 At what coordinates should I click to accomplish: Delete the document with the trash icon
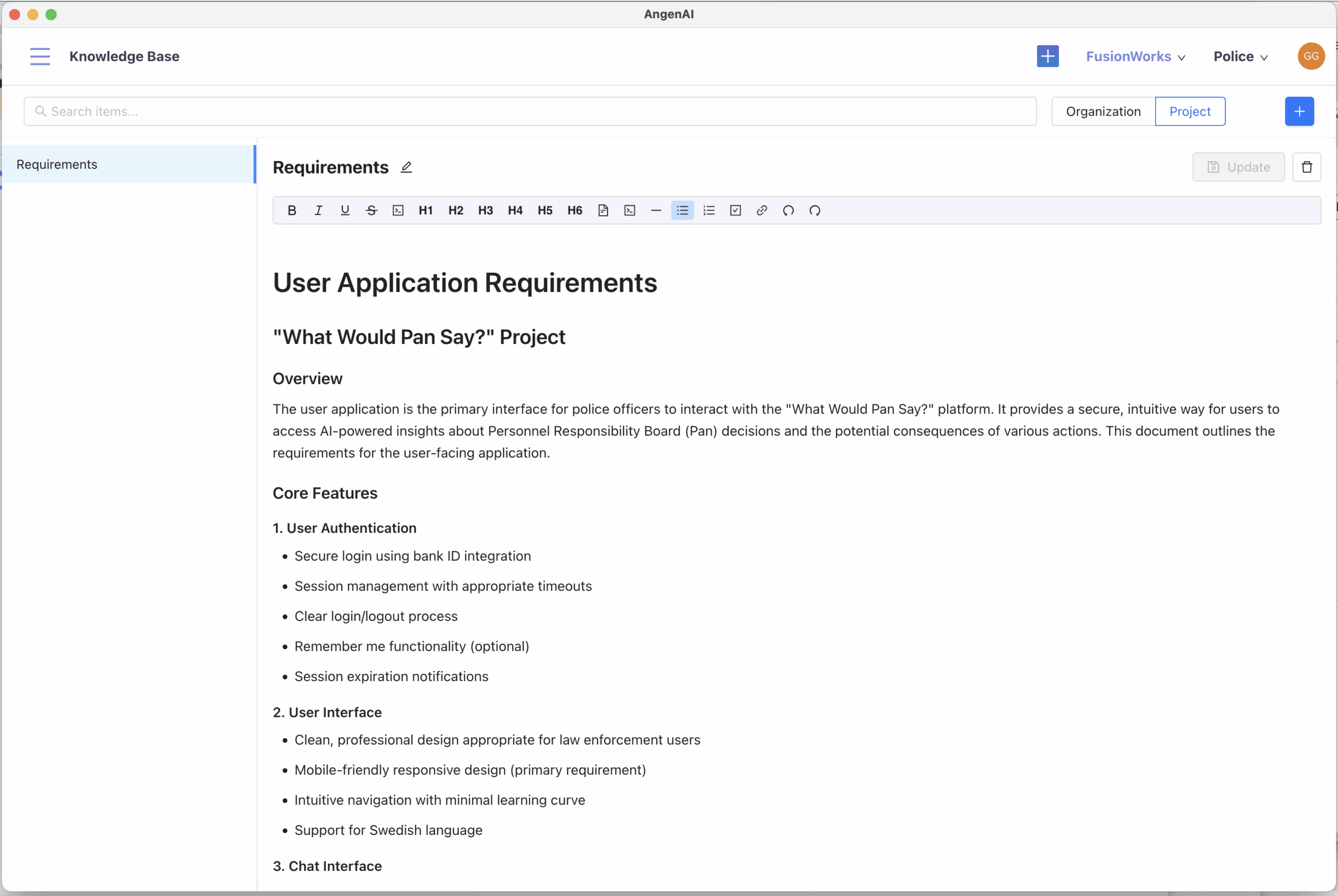tap(1307, 167)
